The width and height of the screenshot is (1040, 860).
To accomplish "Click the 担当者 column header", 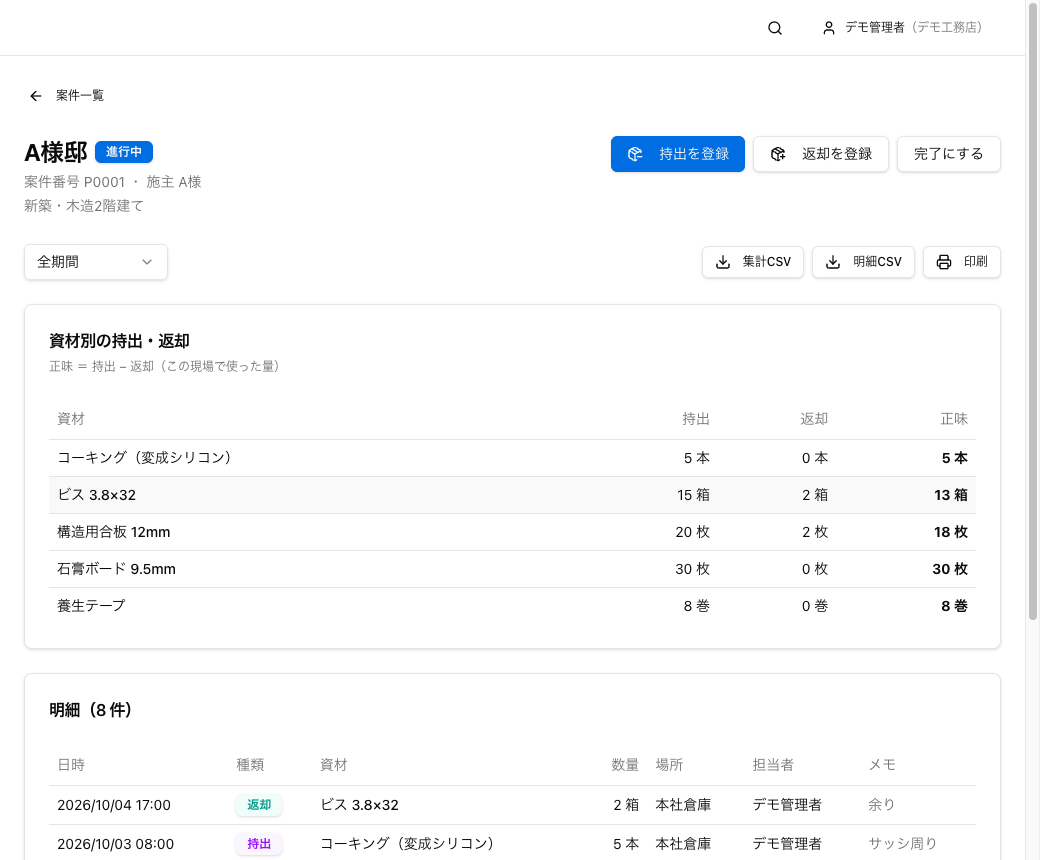I will click(773, 765).
